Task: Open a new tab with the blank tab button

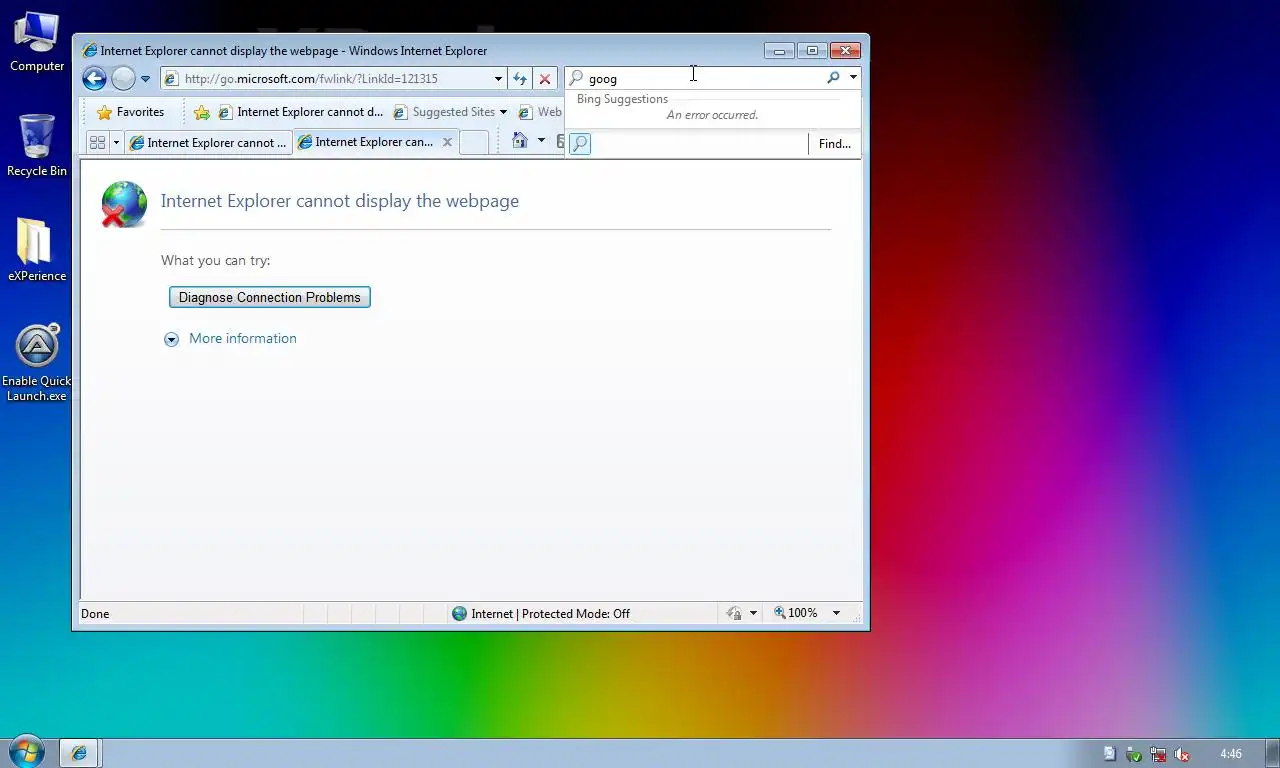Action: tap(474, 143)
